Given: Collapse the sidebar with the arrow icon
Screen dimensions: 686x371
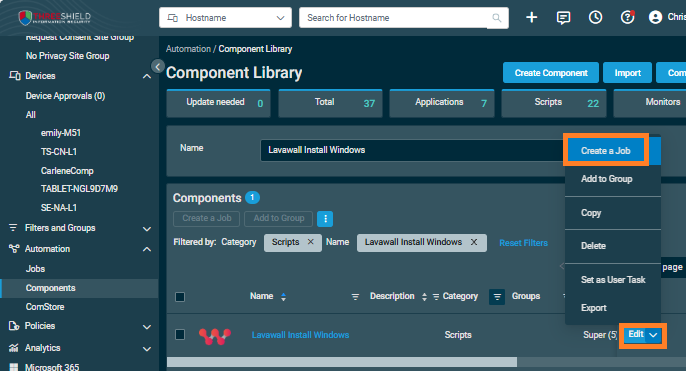Looking at the screenshot, I should (x=158, y=66).
